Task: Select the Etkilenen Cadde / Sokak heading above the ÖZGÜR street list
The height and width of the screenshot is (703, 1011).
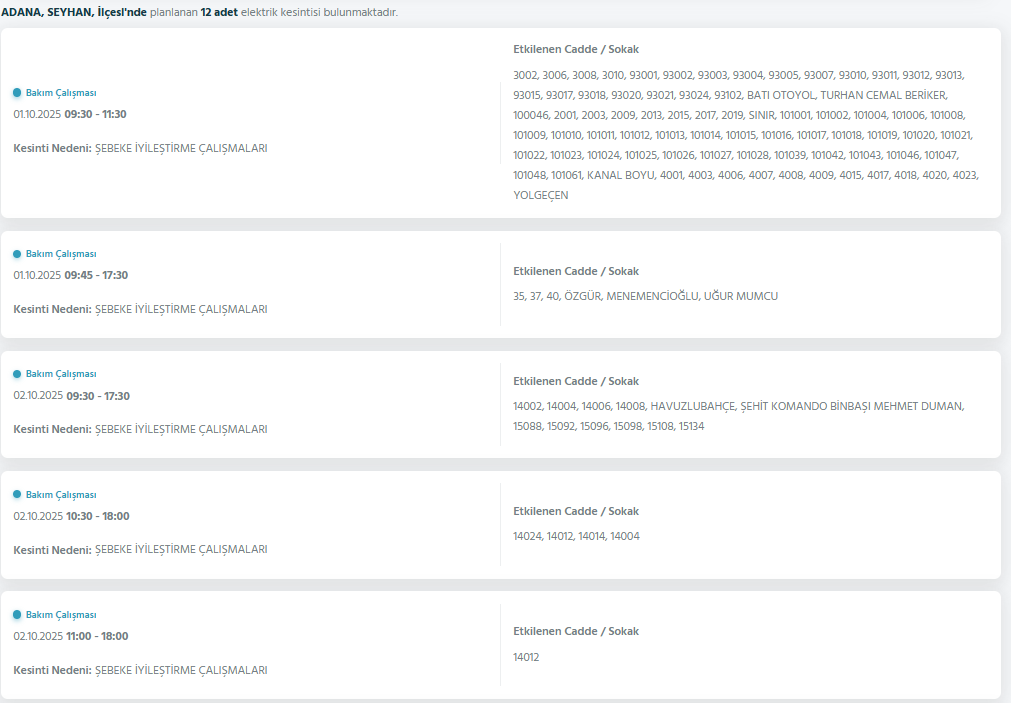Action: pos(575,271)
